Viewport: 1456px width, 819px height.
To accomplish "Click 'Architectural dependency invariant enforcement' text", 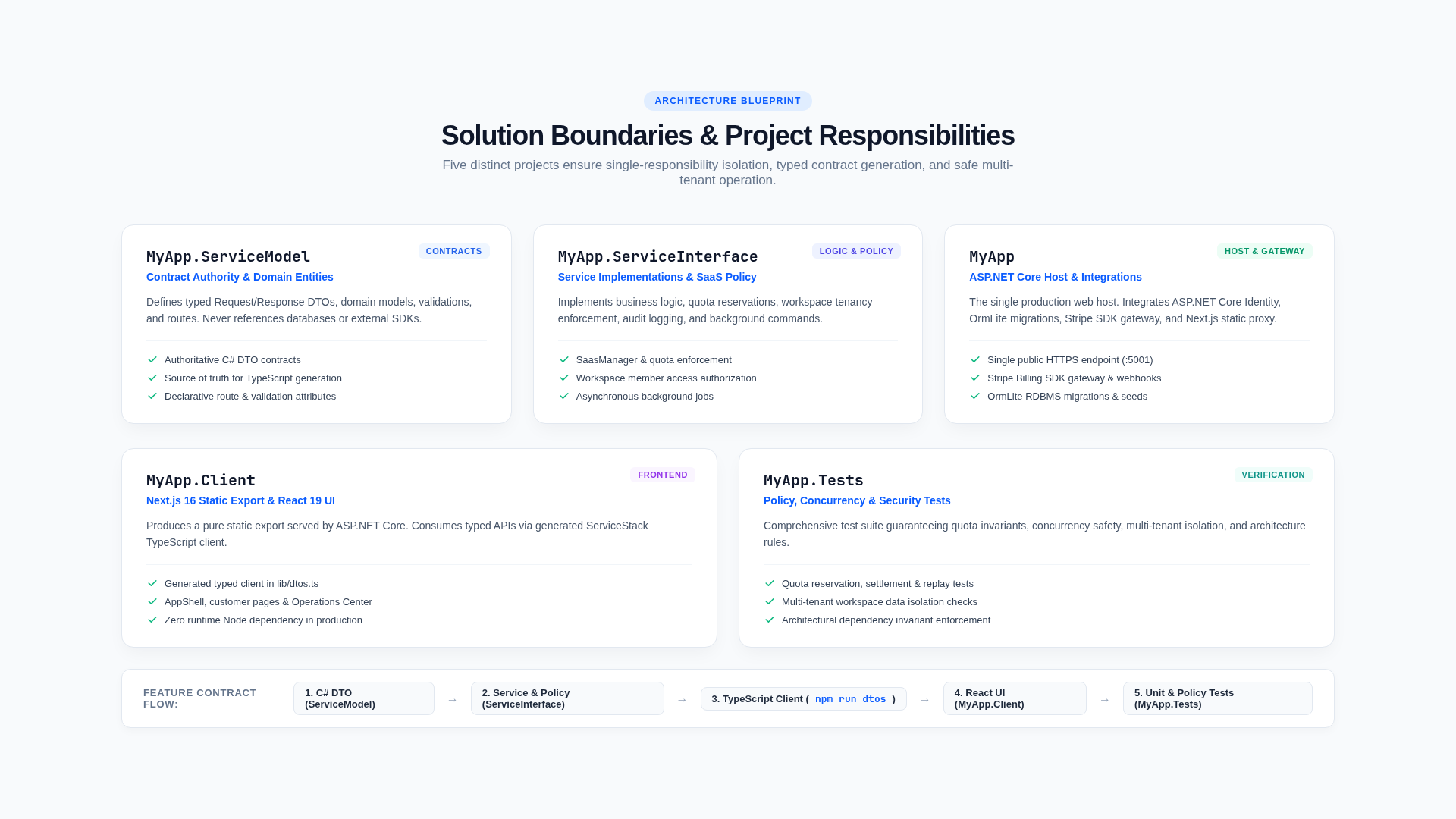I will coord(886,620).
